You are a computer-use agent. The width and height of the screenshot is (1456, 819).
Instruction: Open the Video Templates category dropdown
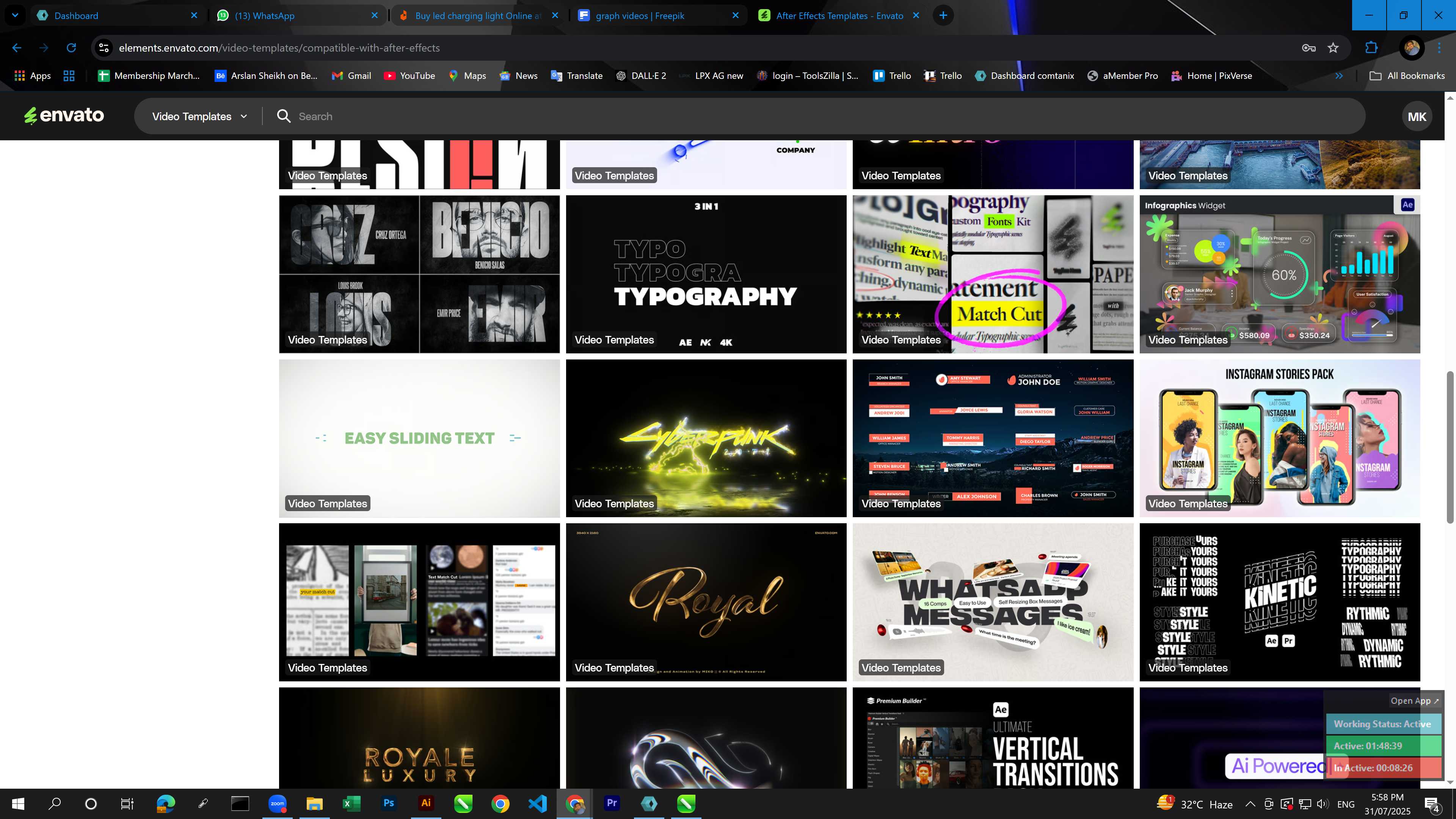tap(199, 116)
